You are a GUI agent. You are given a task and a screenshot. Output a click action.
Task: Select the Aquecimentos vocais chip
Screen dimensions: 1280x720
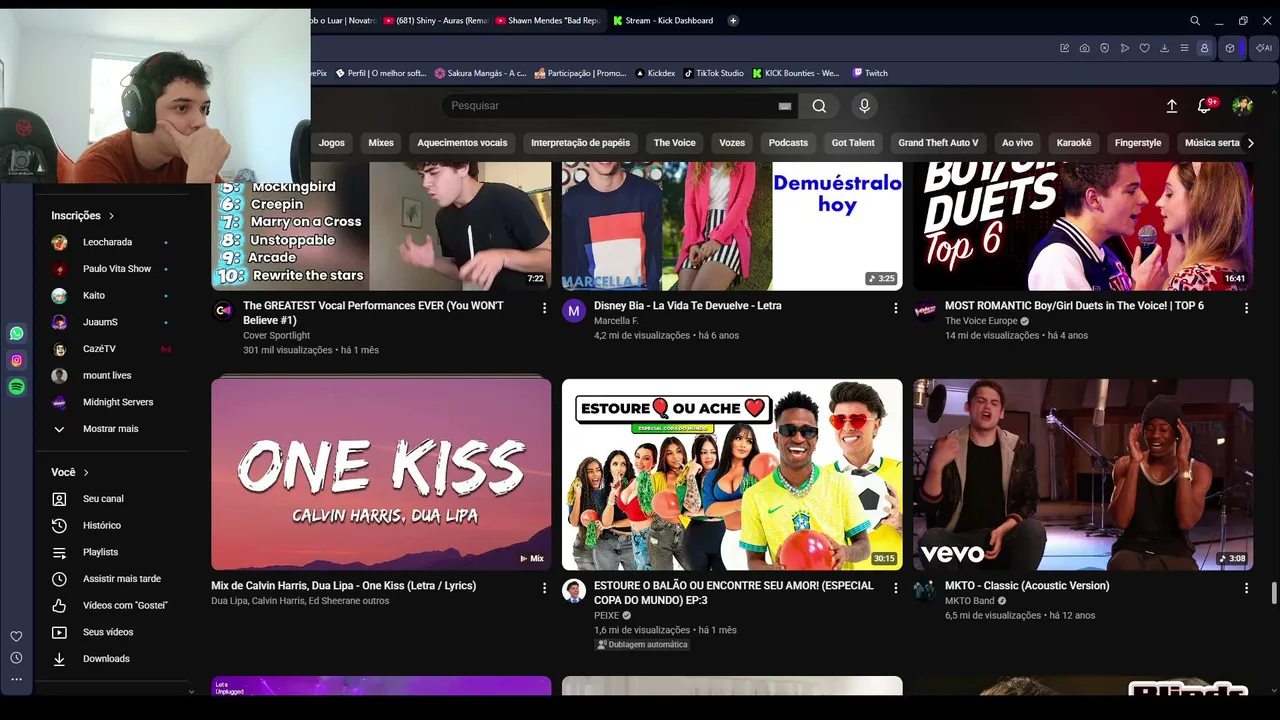coord(462,143)
